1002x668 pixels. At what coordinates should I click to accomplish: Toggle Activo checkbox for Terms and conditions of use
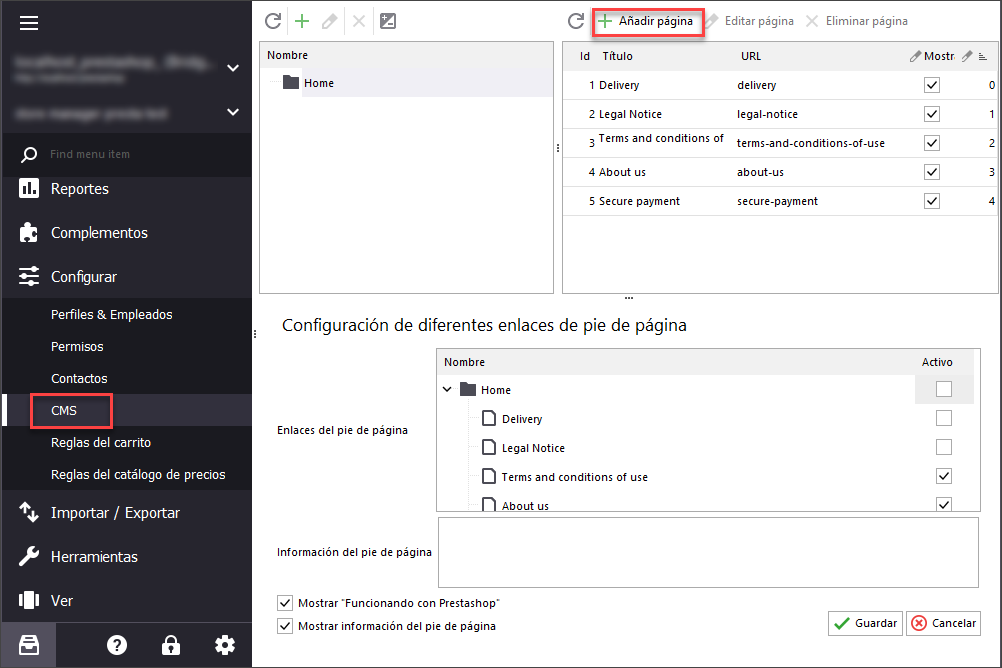(x=944, y=476)
